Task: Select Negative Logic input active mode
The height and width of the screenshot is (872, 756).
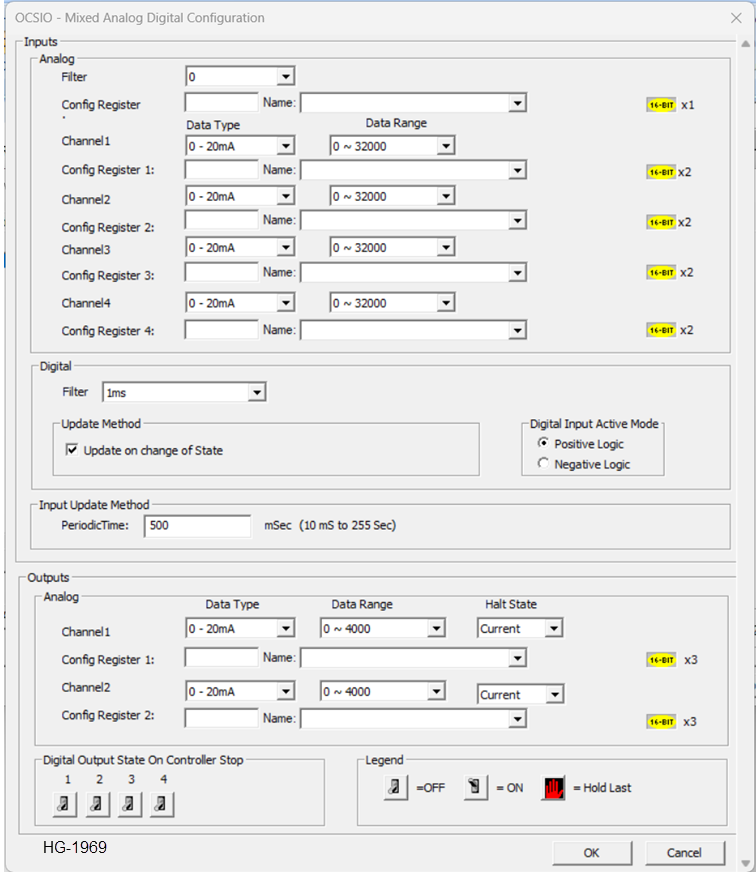Action: pos(544,464)
